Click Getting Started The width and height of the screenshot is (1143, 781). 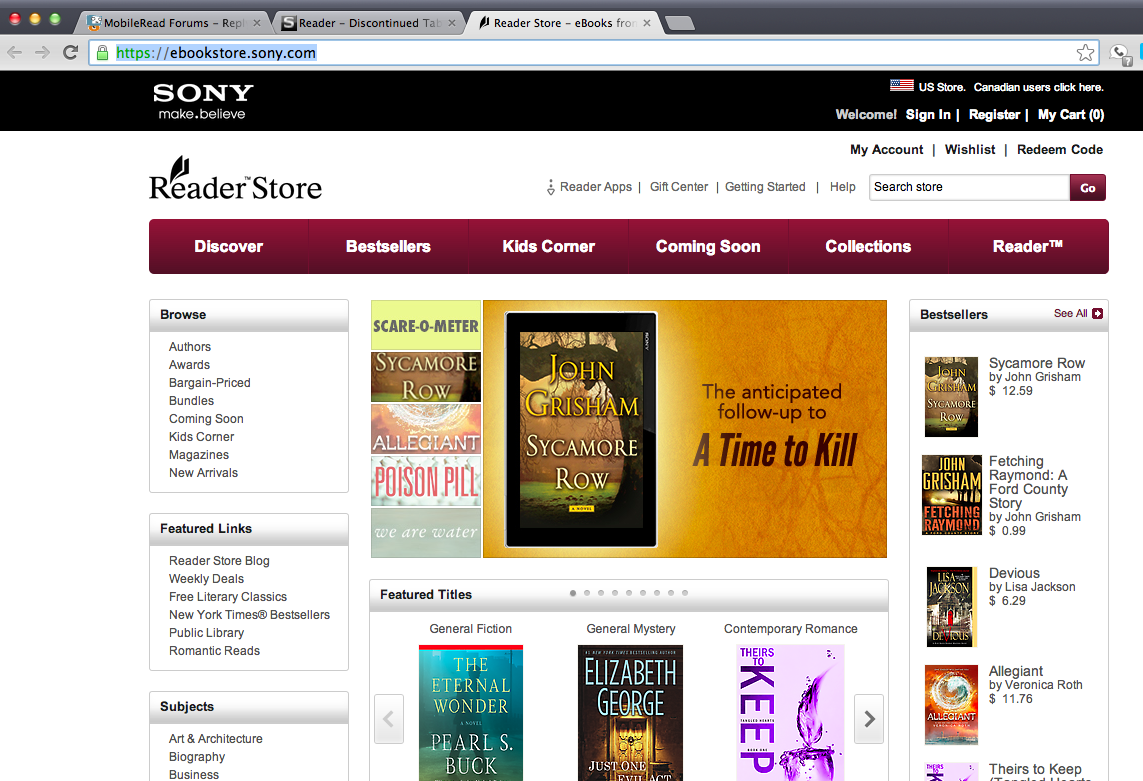pyautogui.click(x=765, y=187)
